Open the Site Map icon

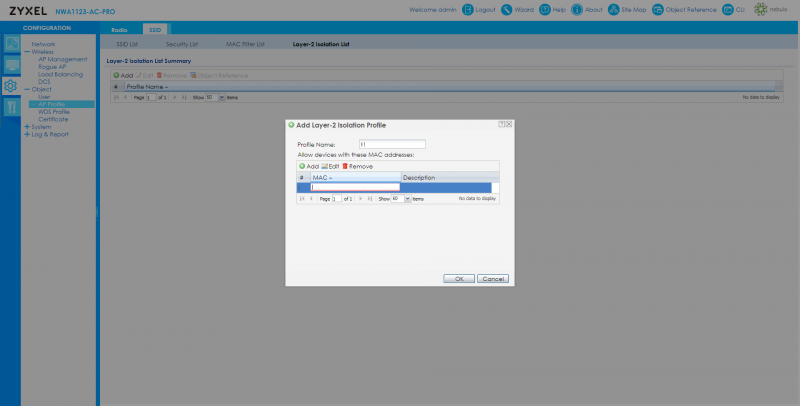(614, 10)
